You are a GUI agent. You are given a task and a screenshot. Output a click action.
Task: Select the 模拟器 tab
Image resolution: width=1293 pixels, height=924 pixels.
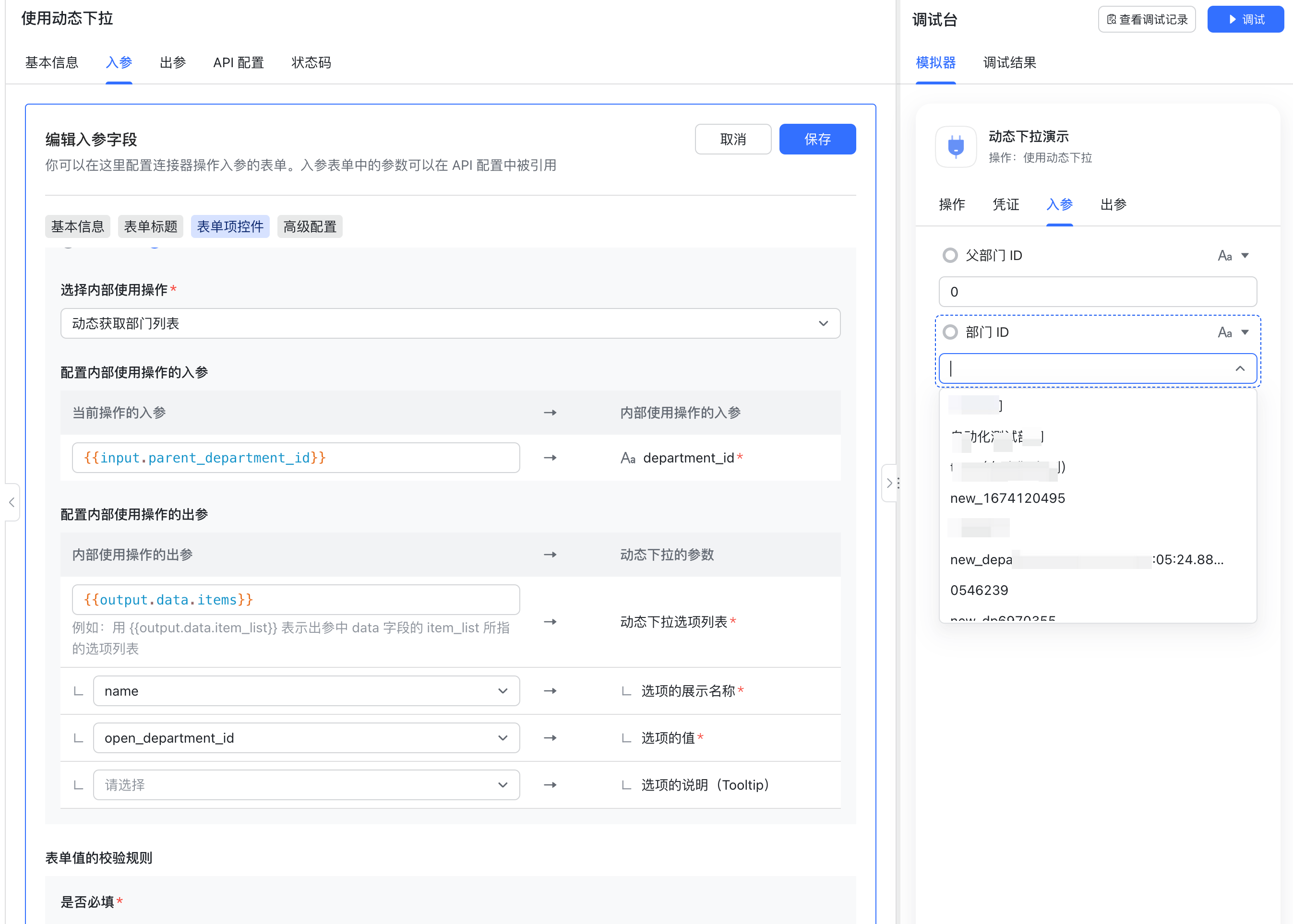click(935, 62)
